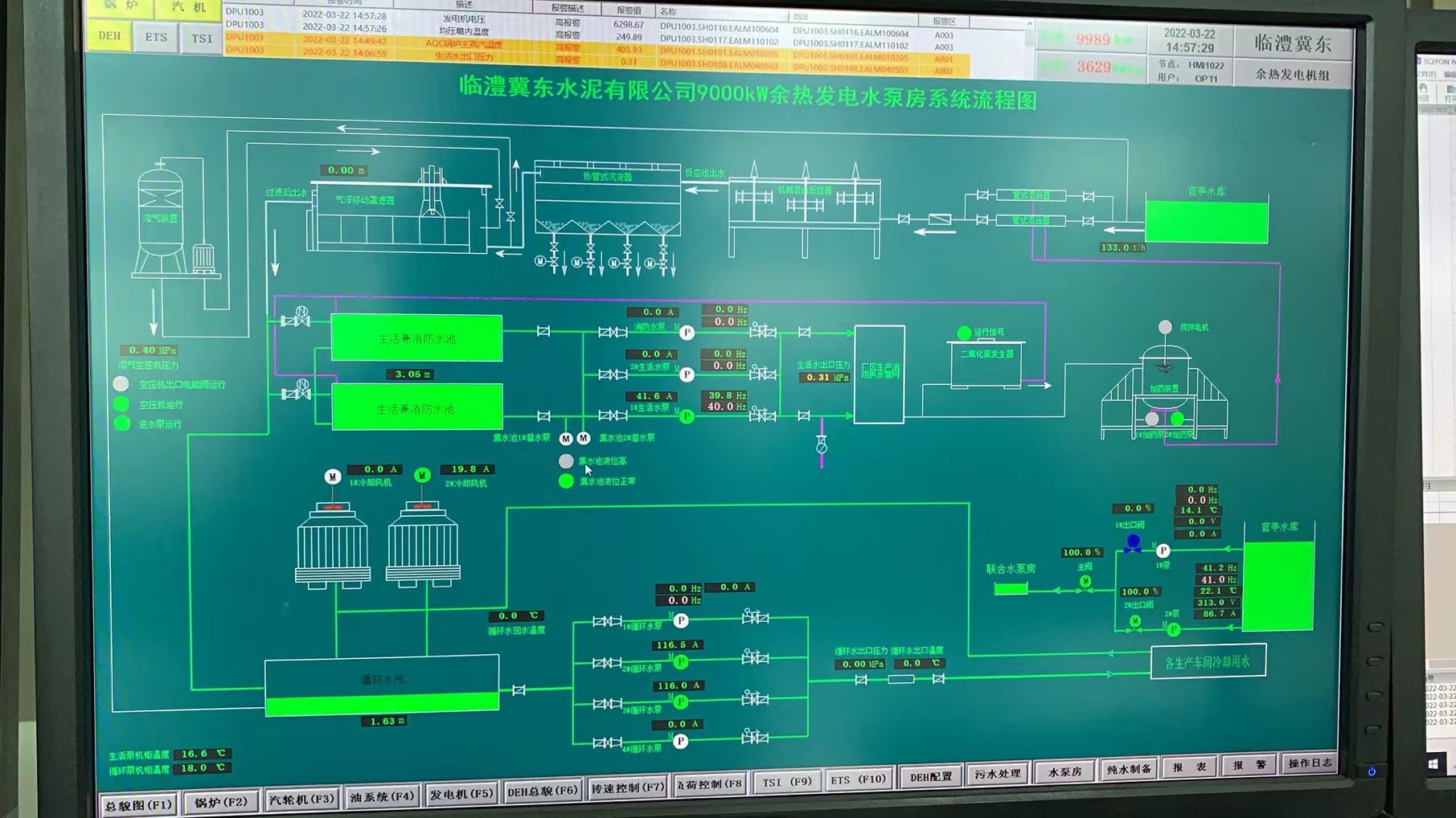Screen dimensions: 1456x818
Task: Click the 2#冷却风机 green motor symbol
Action: 422,476
